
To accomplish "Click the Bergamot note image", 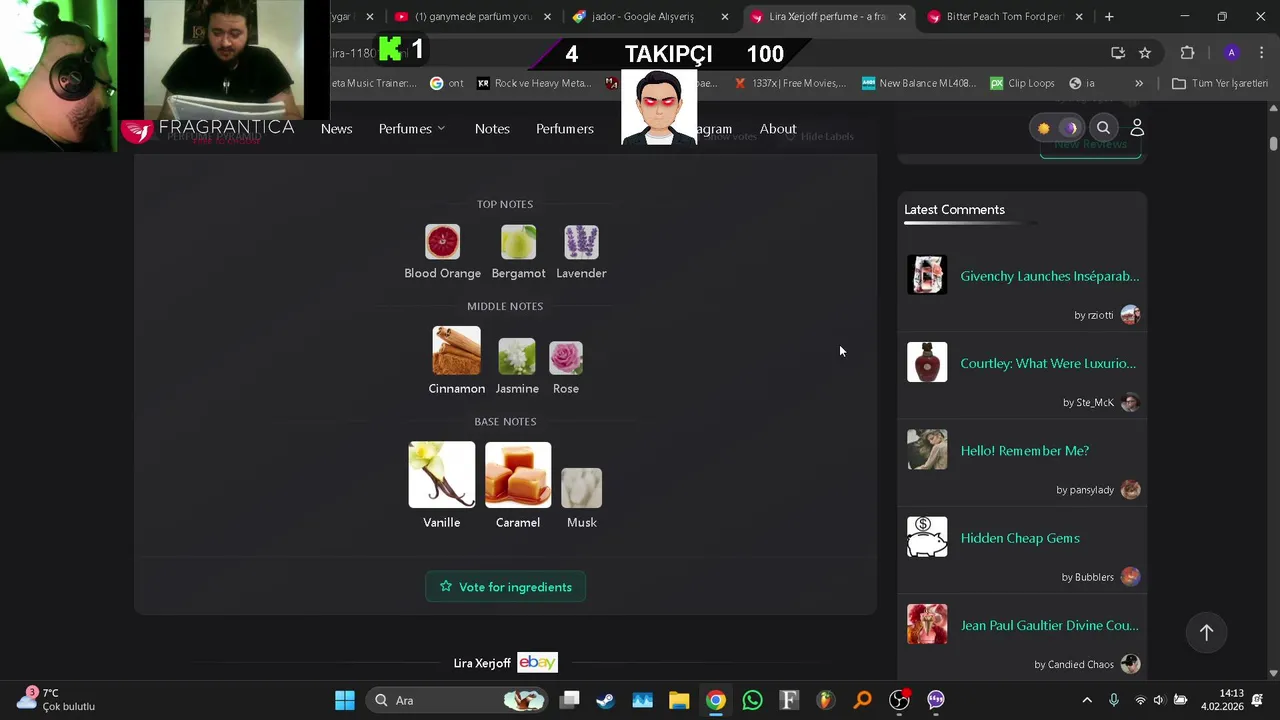I will pos(518,242).
